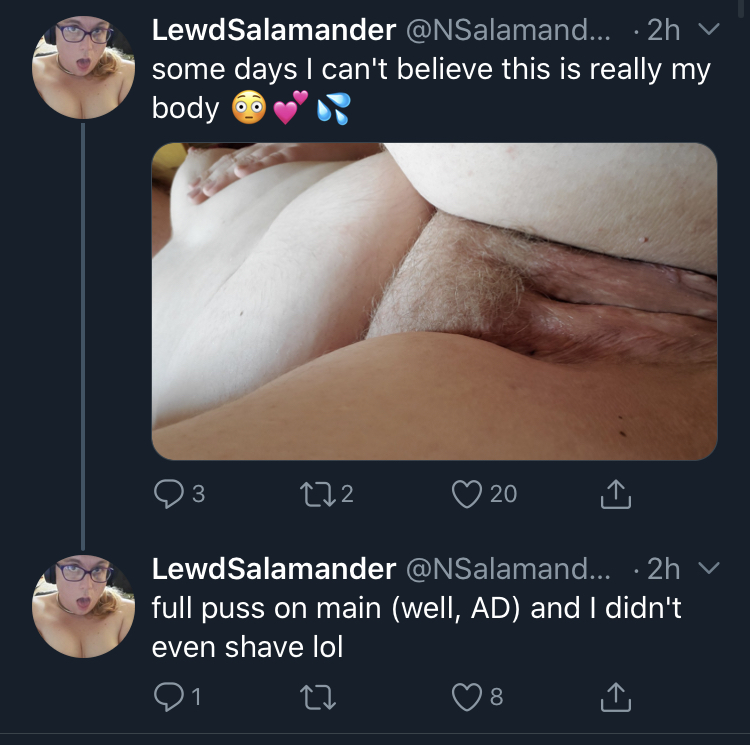Open the @NSalamand... handle on second tweet

[x=508, y=569]
